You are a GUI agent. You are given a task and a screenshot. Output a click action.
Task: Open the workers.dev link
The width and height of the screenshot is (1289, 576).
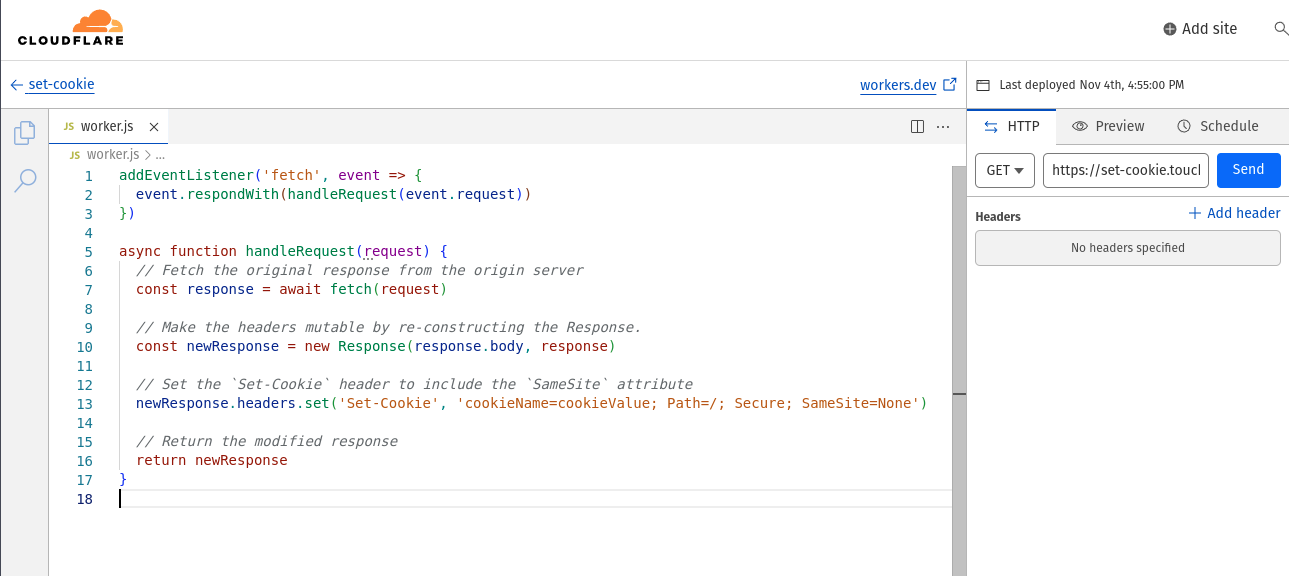(898, 85)
